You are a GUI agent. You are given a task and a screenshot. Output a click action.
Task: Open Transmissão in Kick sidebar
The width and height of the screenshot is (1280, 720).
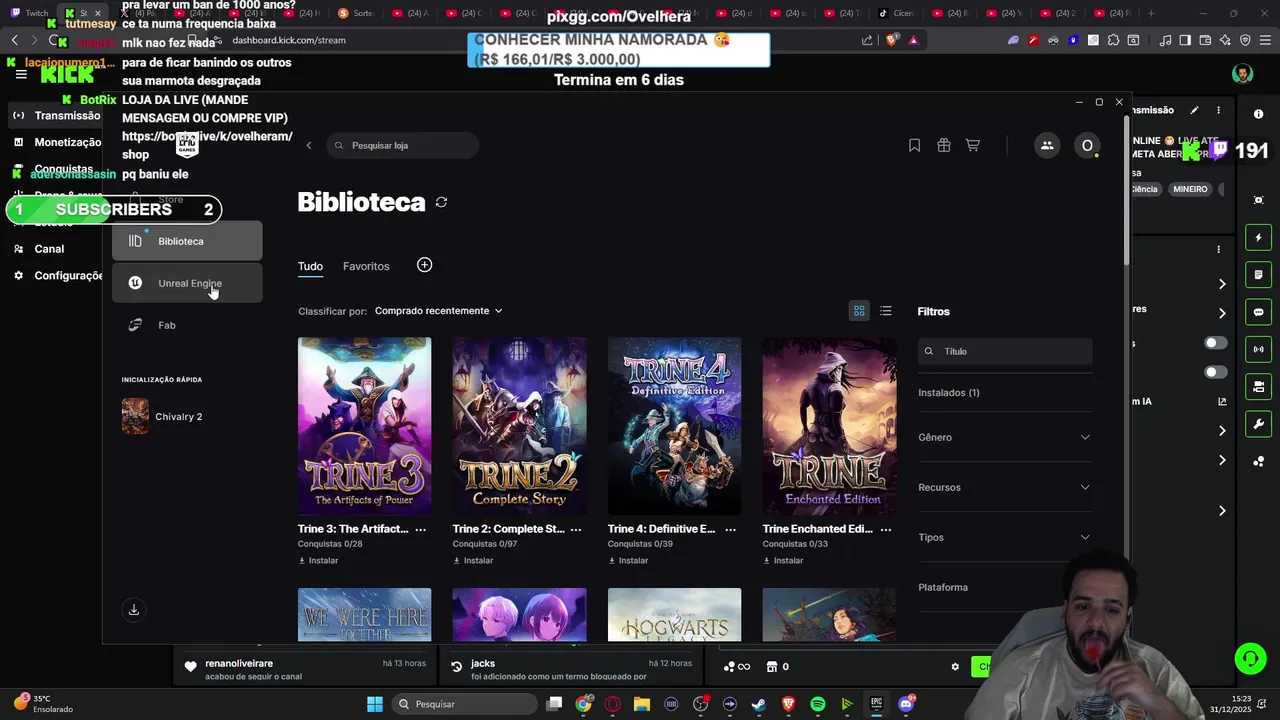[x=57, y=115]
